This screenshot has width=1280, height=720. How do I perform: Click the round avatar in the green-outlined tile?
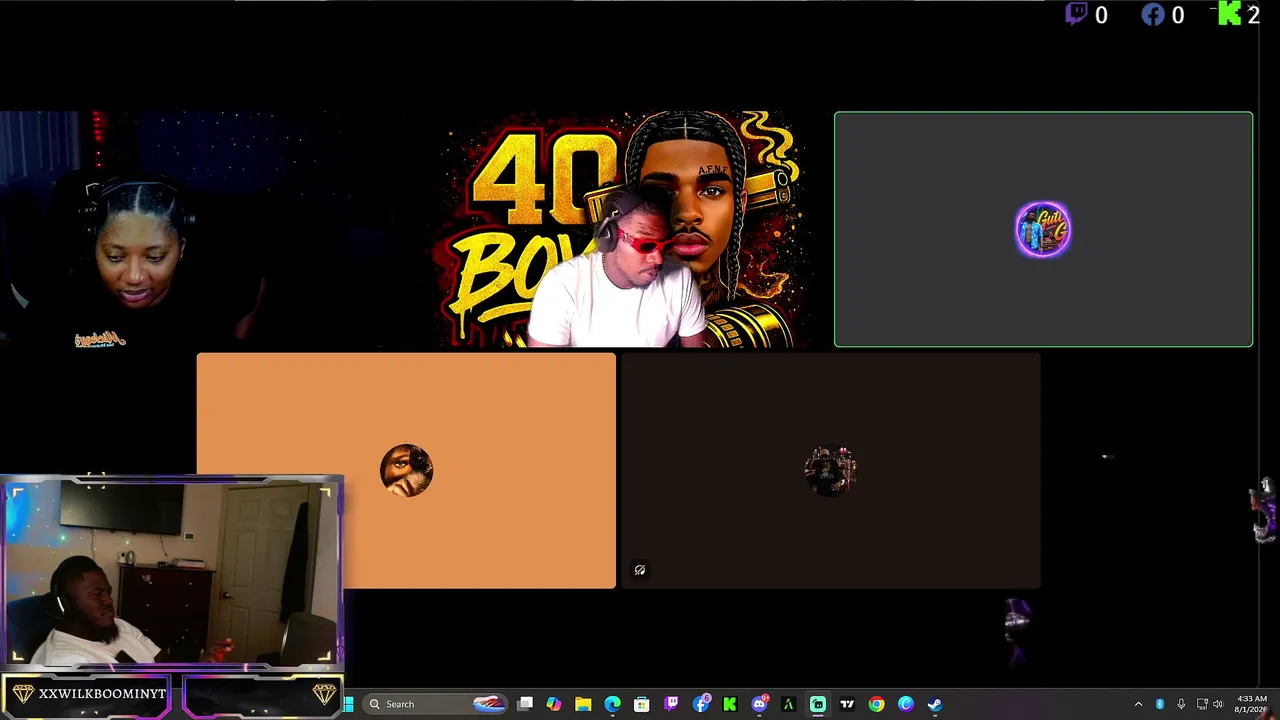[1043, 229]
